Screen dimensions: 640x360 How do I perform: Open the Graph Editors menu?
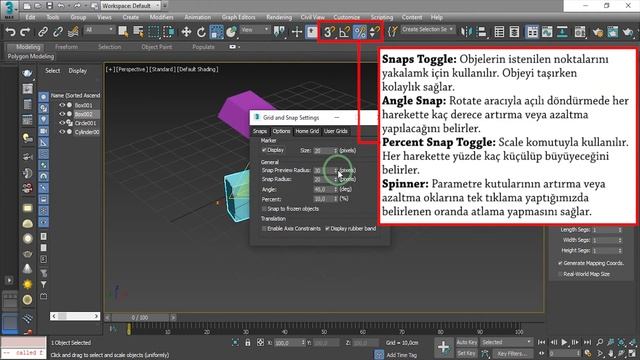[x=238, y=17]
